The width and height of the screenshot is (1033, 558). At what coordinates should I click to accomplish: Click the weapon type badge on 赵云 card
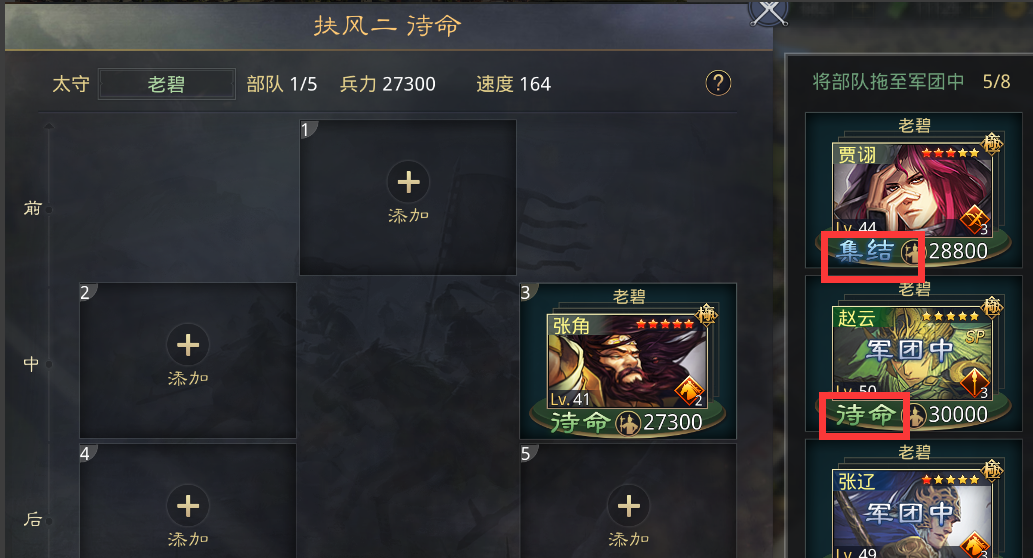[x=975, y=384]
